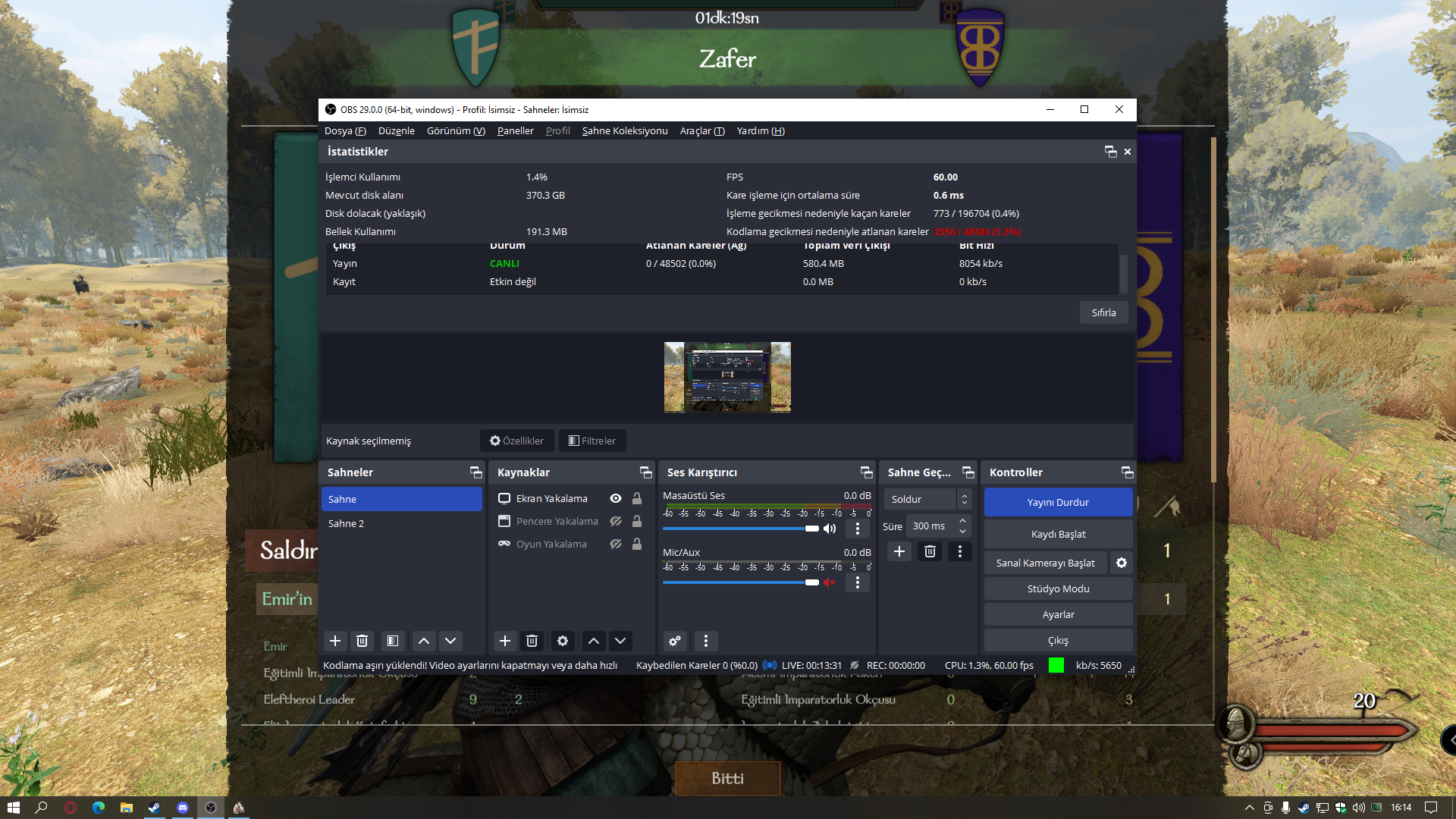Show the Pencere Yakalama source

tap(616, 521)
